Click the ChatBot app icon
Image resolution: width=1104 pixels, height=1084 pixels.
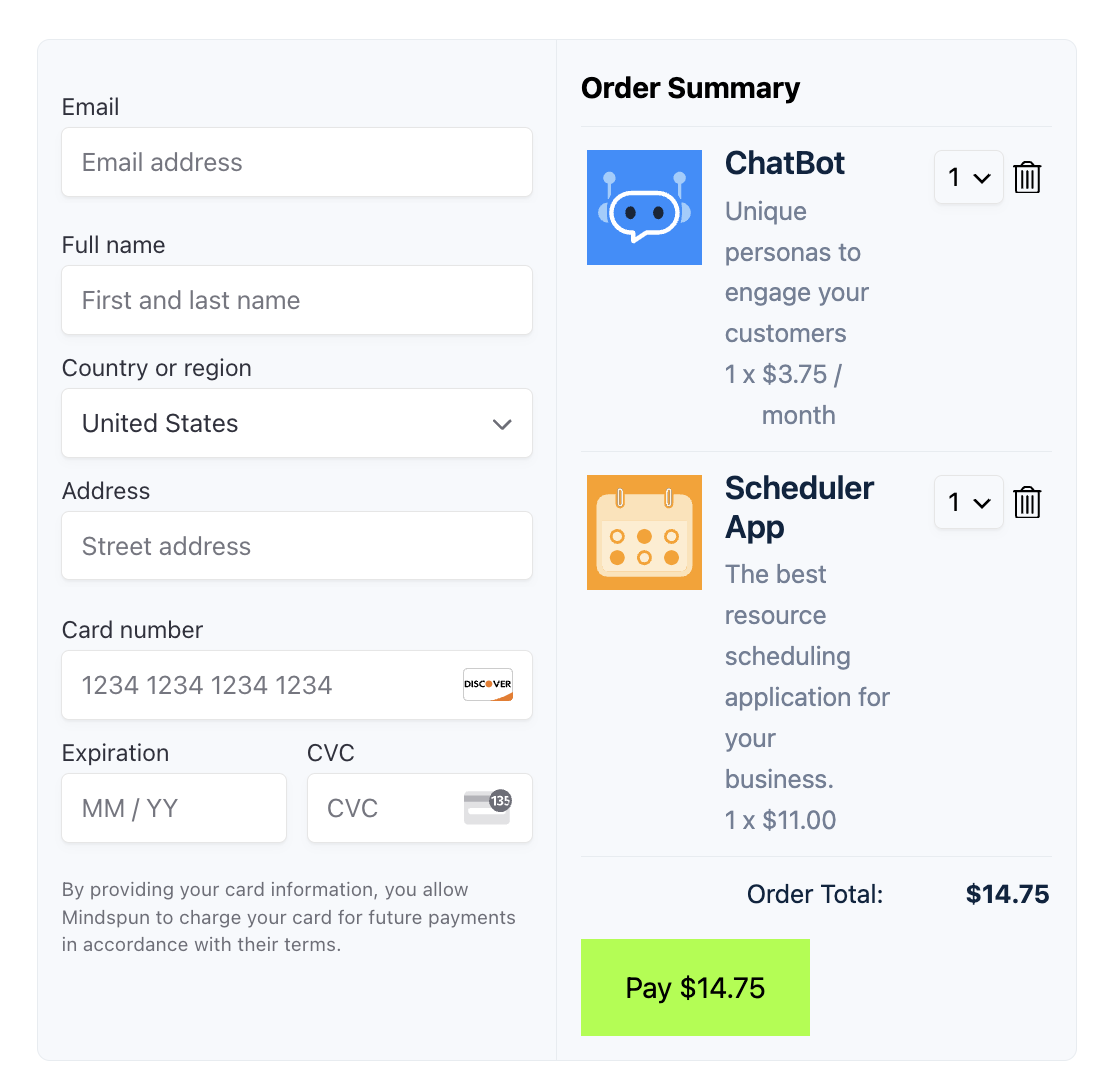click(x=644, y=207)
